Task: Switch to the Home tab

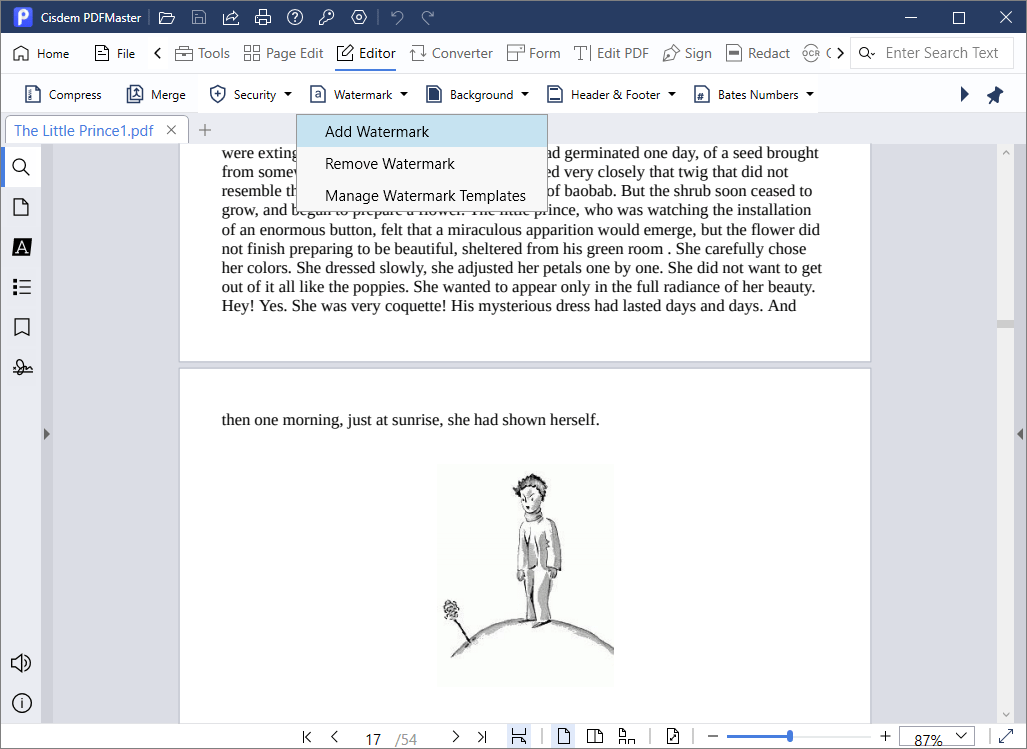Action: [41, 54]
